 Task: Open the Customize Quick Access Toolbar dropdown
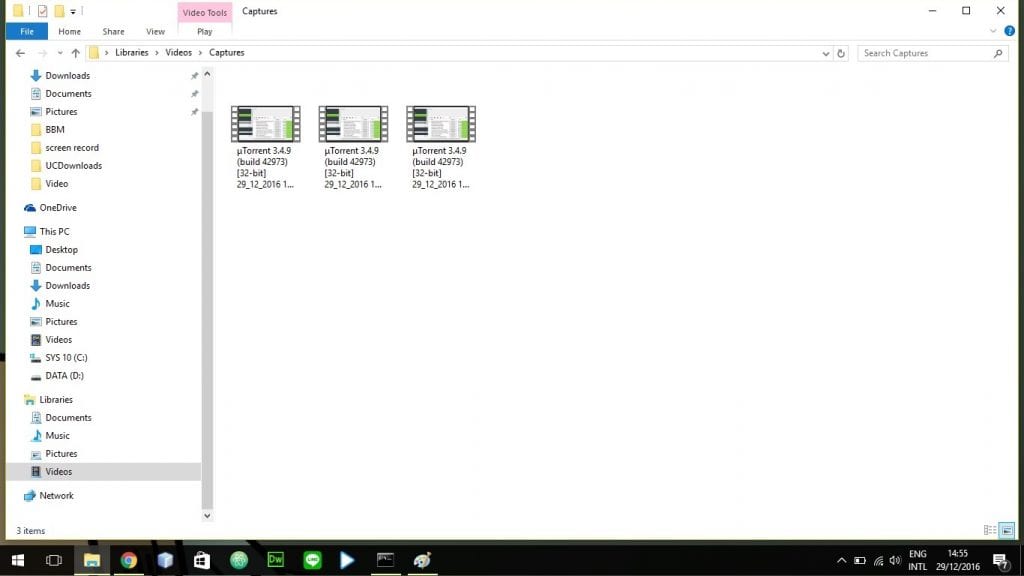pos(73,11)
